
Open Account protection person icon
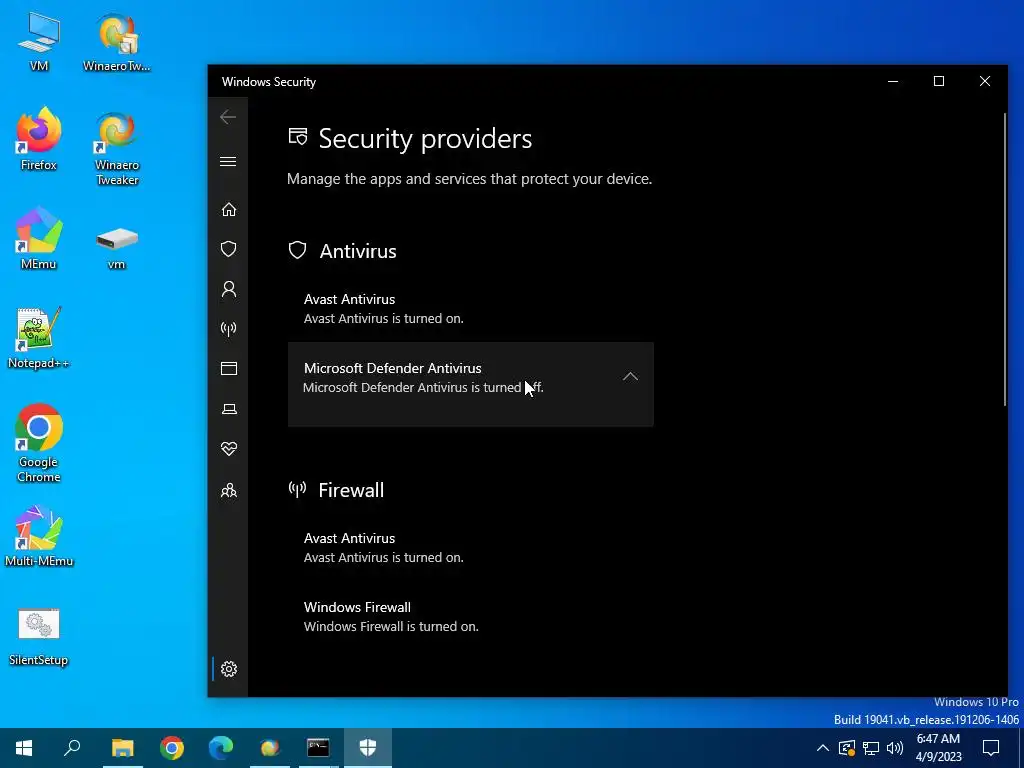coord(229,289)
